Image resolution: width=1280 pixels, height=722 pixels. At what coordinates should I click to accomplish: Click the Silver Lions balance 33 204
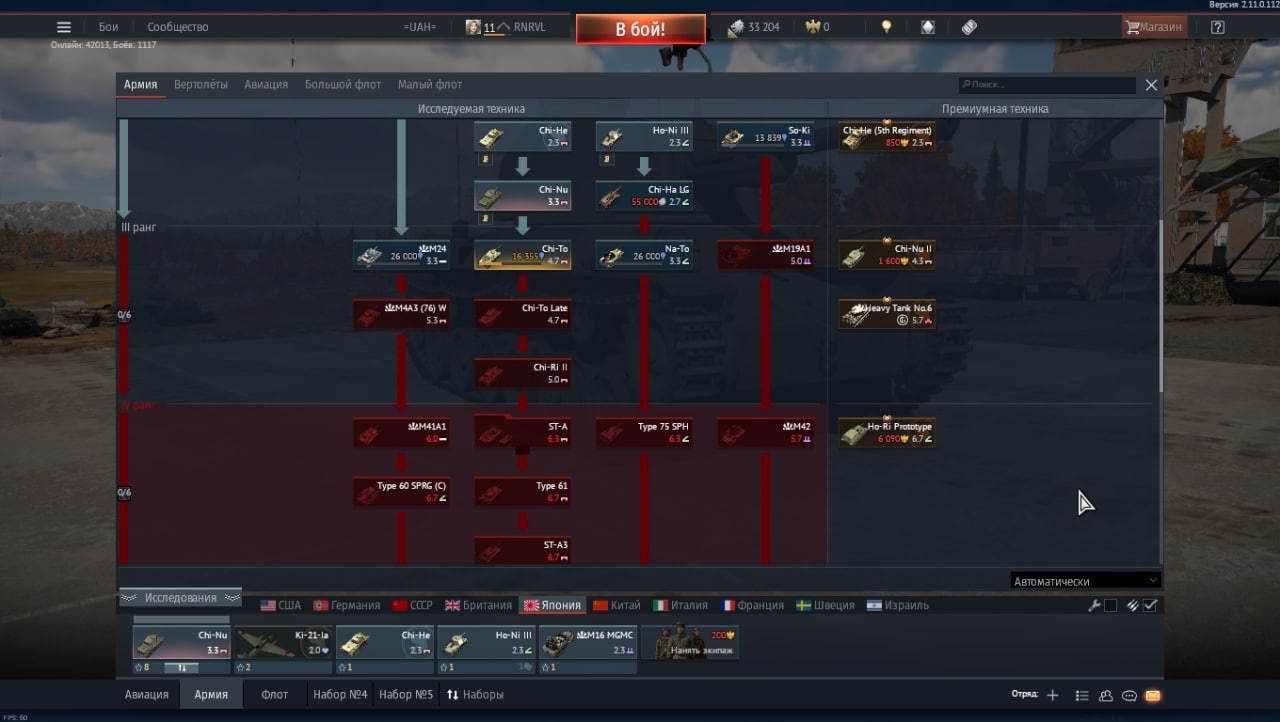point(754,27)
